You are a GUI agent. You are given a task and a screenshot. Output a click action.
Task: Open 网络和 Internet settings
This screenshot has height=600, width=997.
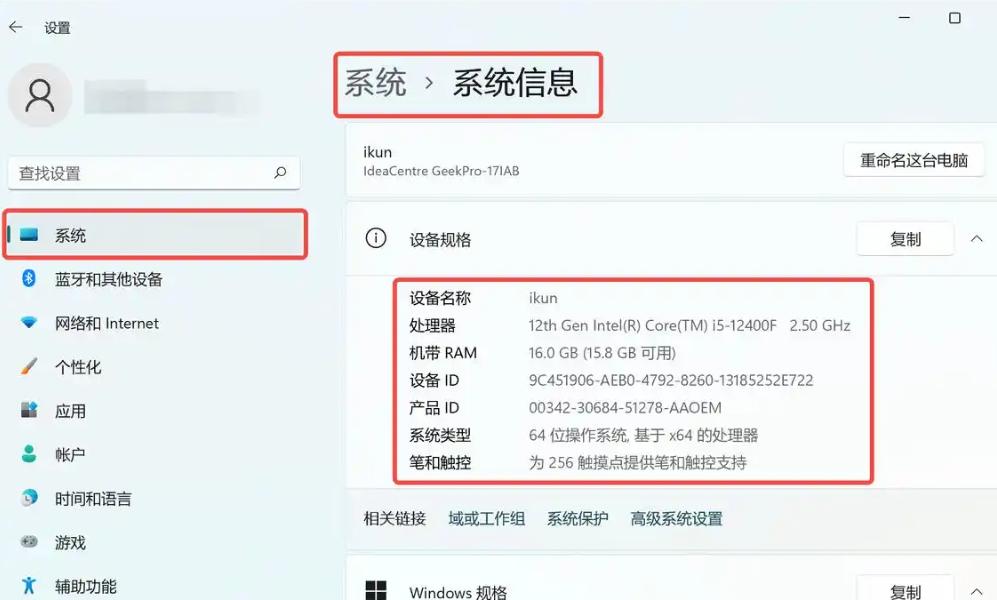pos(107,323)
